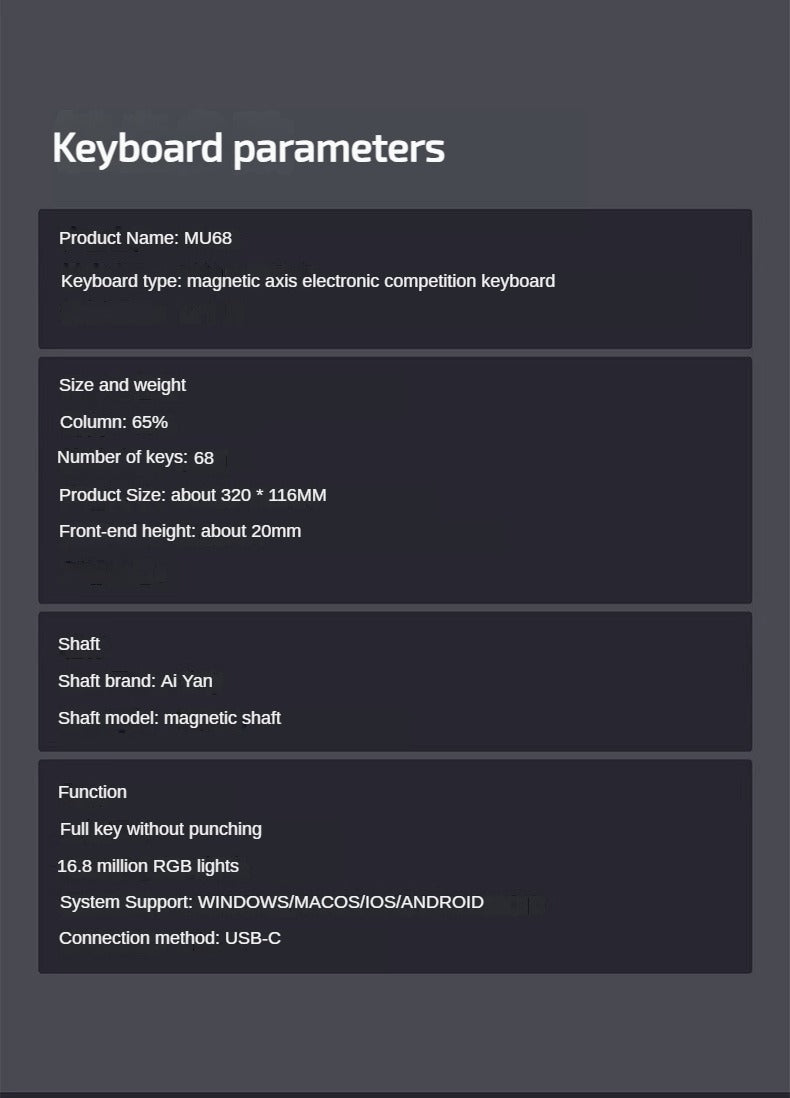
Task: Click the 'Keyboard parameters' heading
Action: pos(248,148)
